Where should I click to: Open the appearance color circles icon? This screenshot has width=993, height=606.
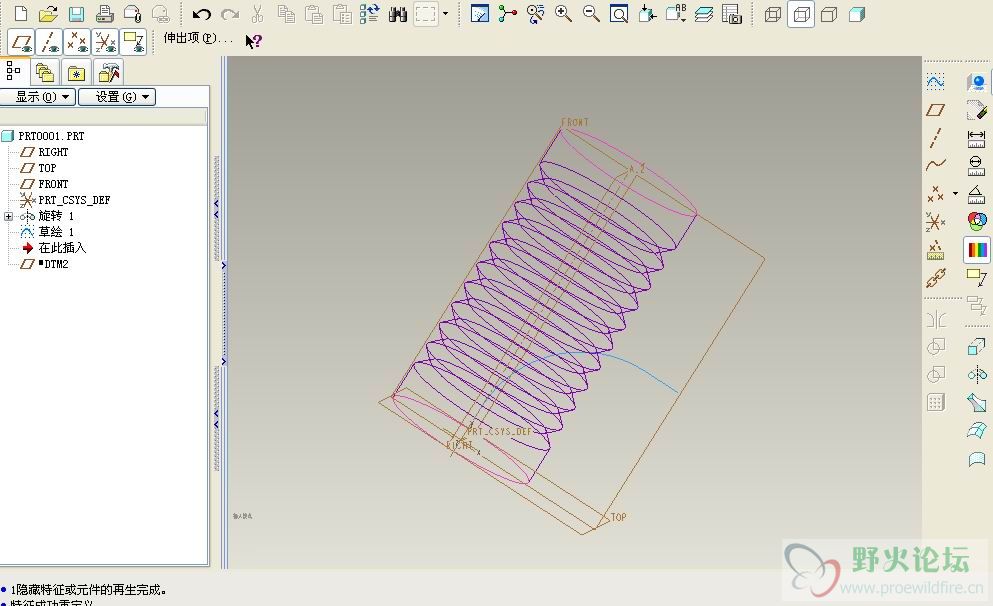[977, 222]
